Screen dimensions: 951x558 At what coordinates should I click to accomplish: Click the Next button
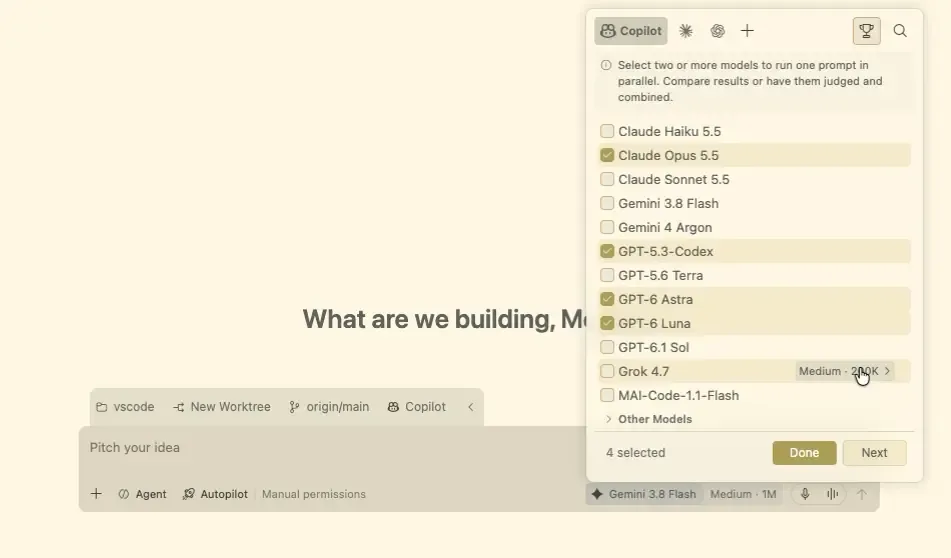point(875,453)
